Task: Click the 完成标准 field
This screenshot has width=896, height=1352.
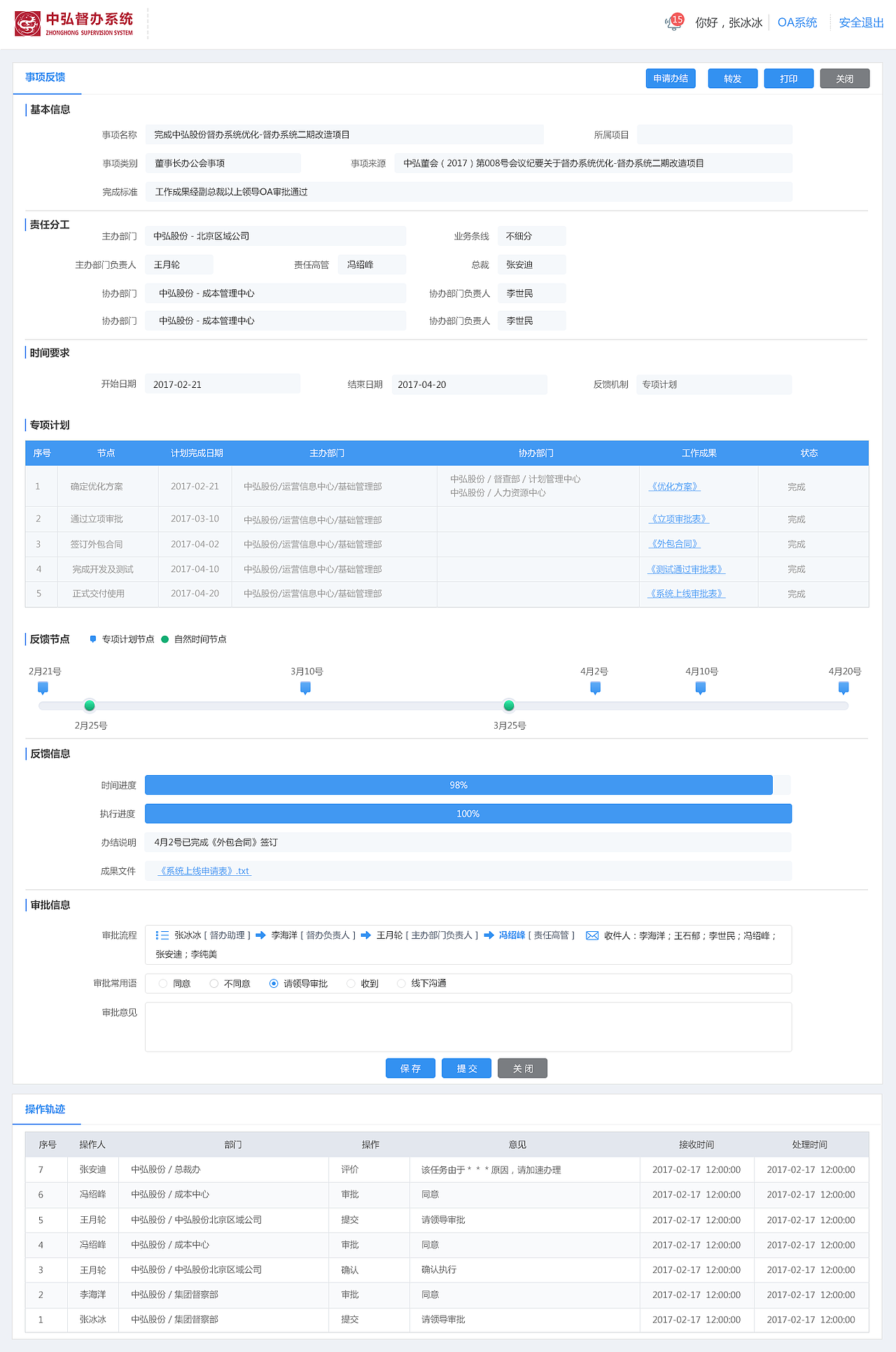Action: [x=469, y=192]
